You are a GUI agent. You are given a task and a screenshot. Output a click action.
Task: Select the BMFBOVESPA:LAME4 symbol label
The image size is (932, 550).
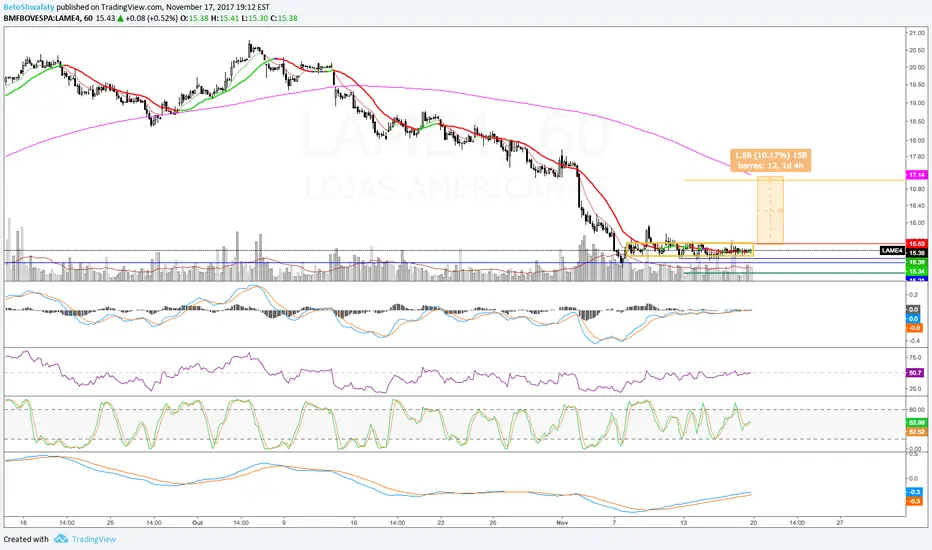(x=41, y=18)
